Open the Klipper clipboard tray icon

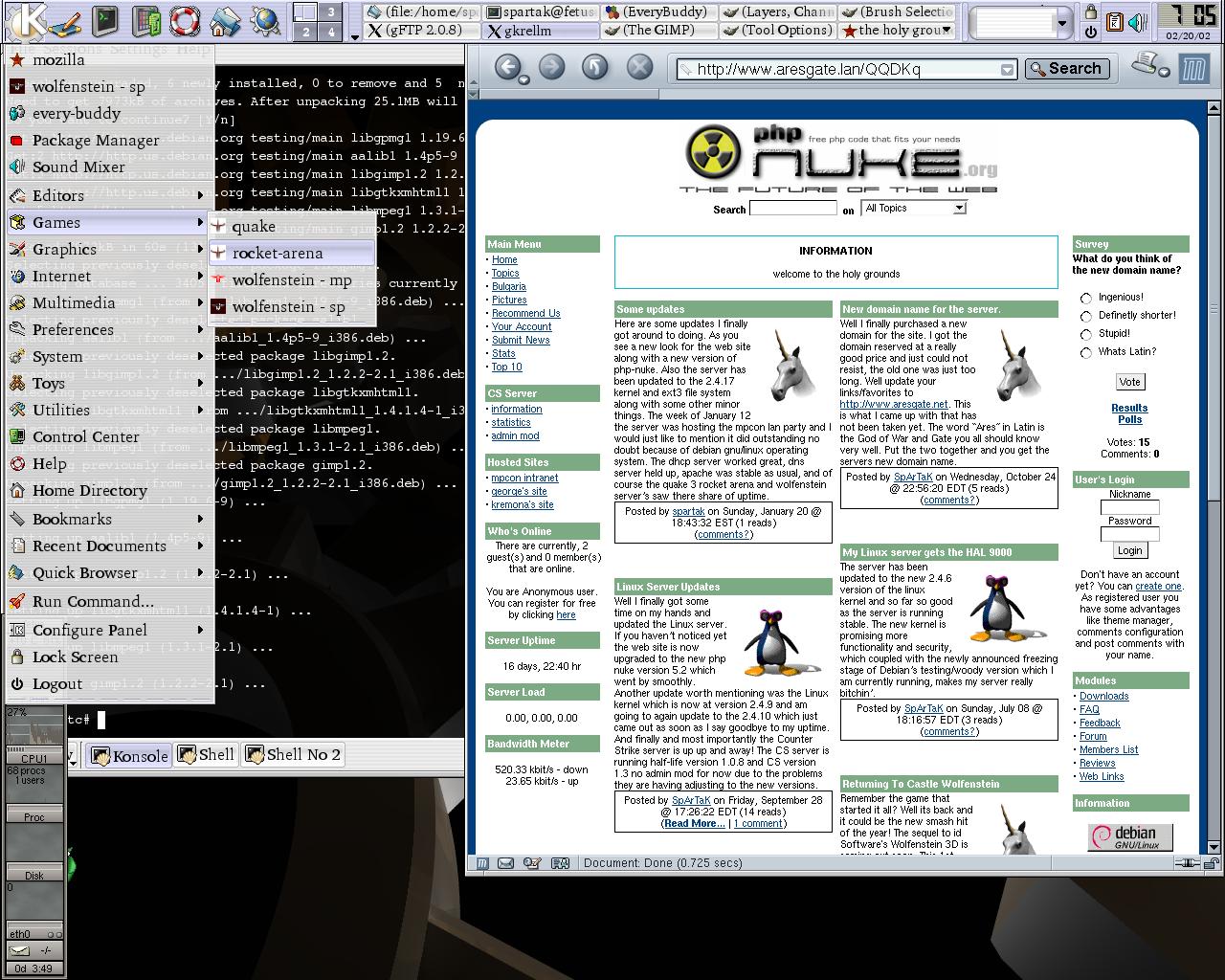pyautogui.click(x=1115, y=22)
